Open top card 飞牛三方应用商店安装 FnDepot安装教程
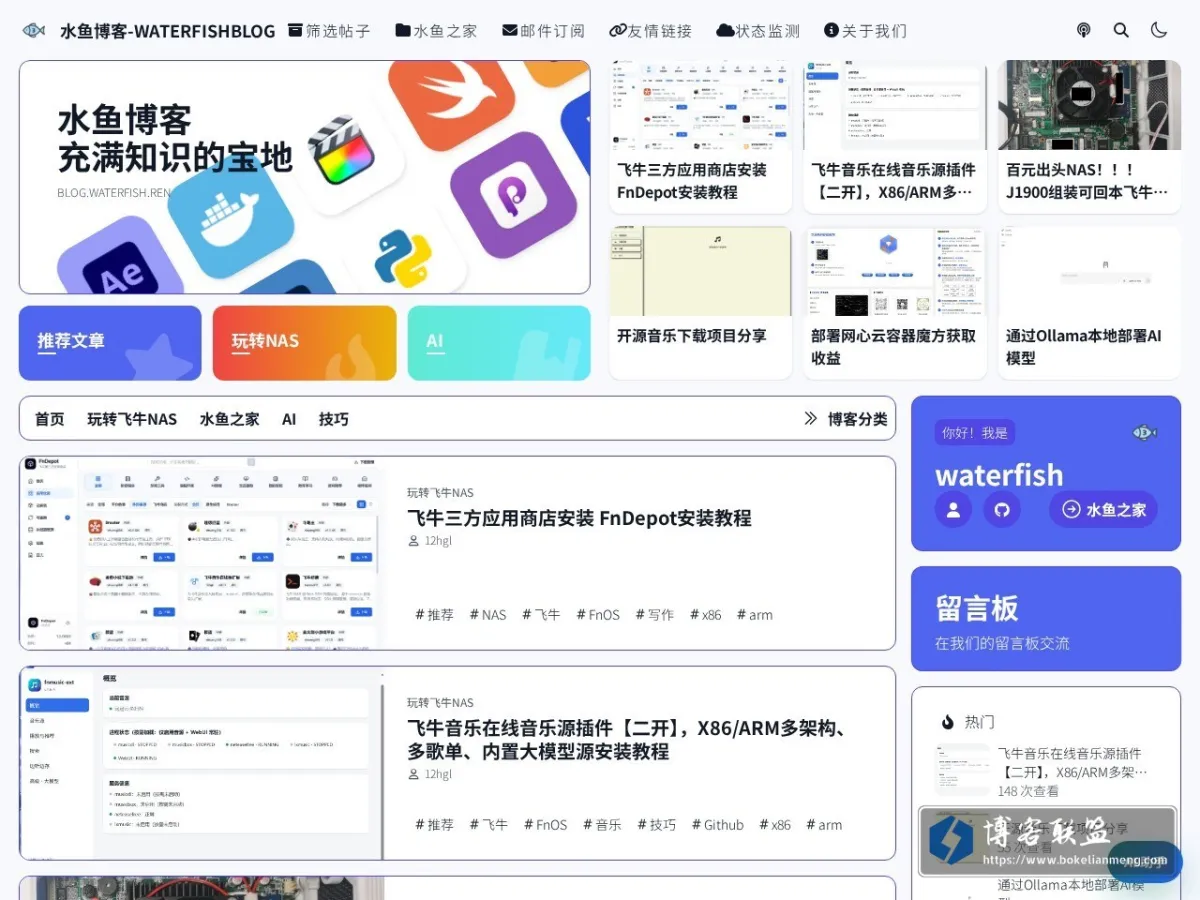The image size is (1200, 900). (x=700, y=136)
